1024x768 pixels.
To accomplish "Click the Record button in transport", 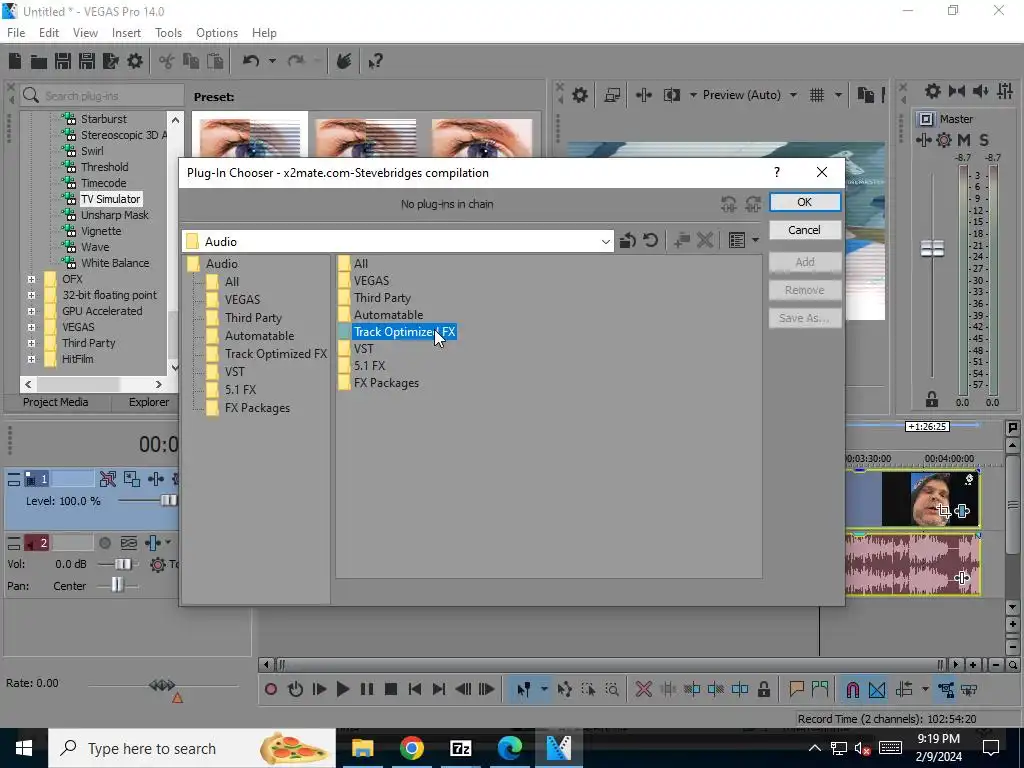I will point(271,690).
